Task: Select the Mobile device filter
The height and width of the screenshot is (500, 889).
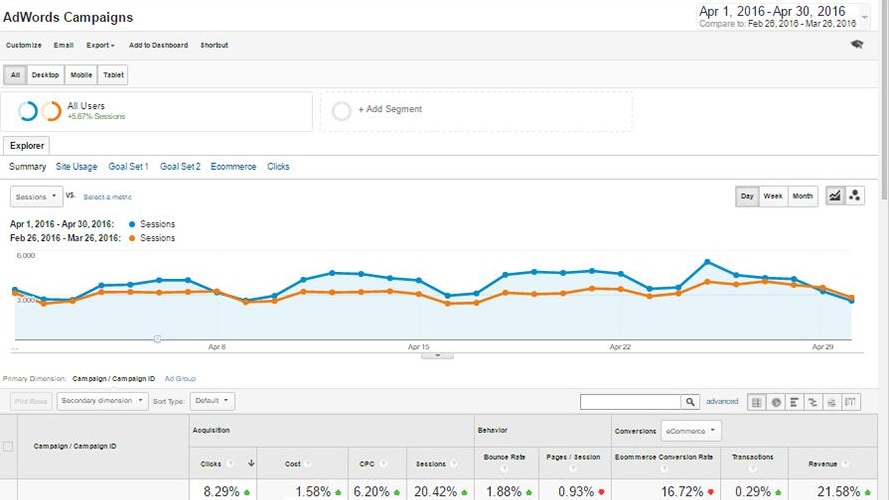Action: [x=81, y=75]
